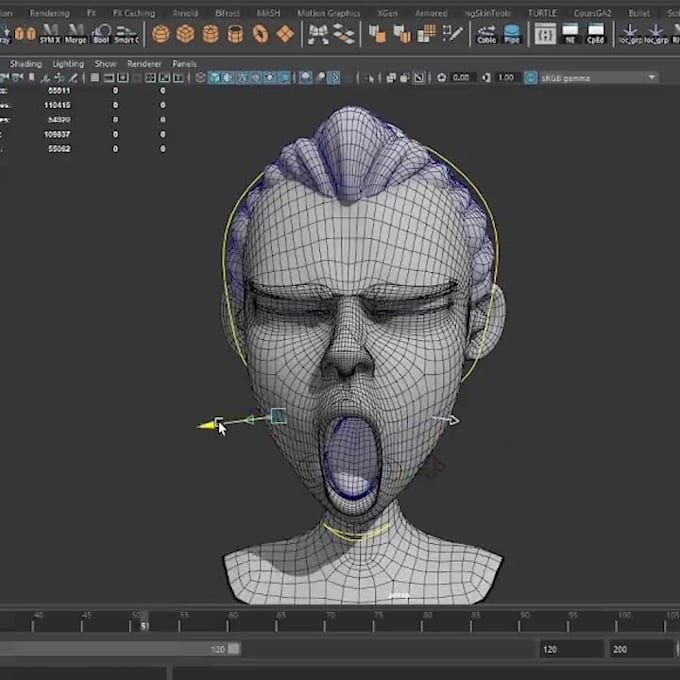The width and height of the screenshot is (680, 680).
Task: Click the Cable shelf icon
Action: coord(486,34)
